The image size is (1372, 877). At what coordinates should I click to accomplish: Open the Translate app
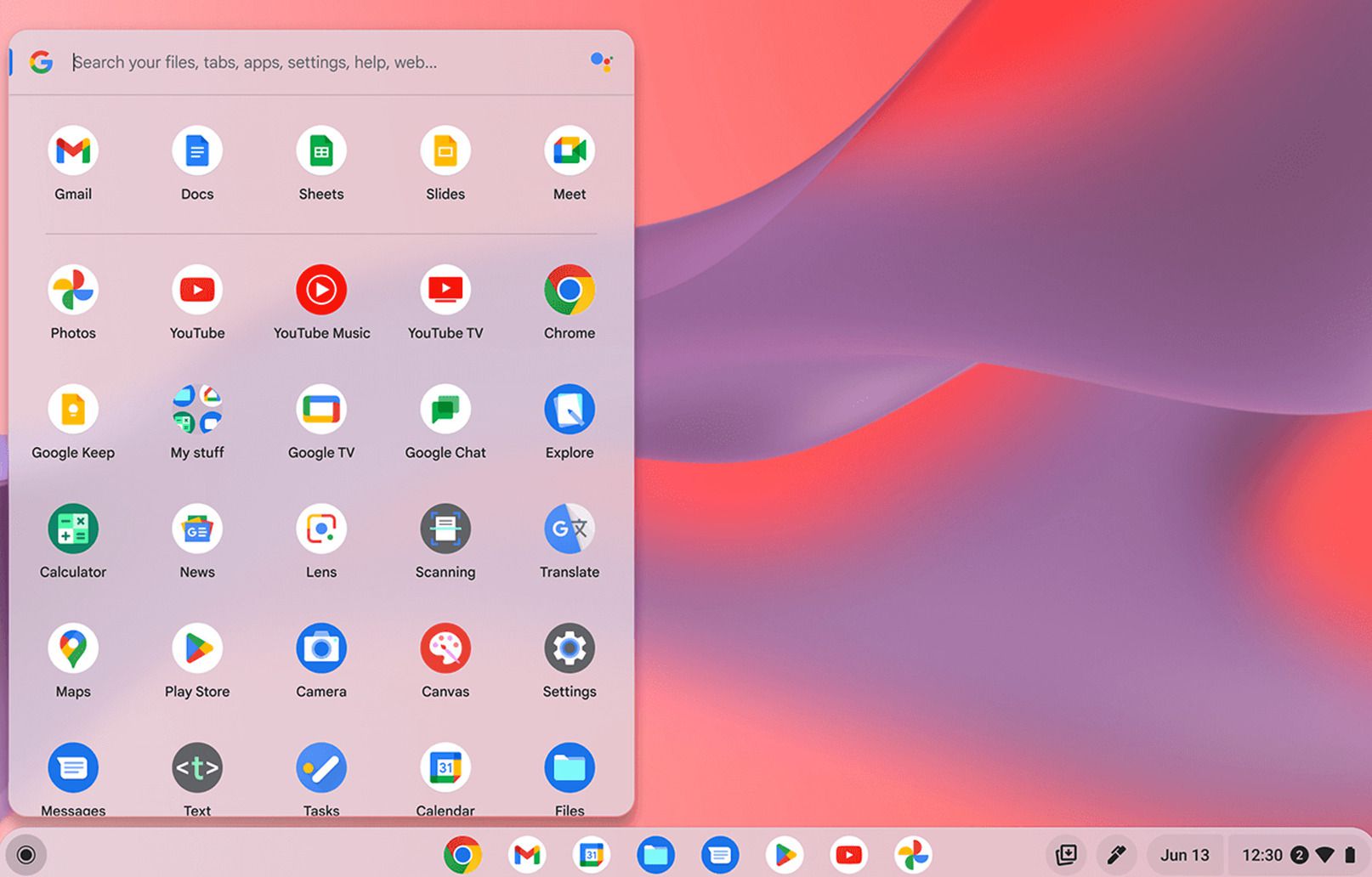(x=570, y=529)
